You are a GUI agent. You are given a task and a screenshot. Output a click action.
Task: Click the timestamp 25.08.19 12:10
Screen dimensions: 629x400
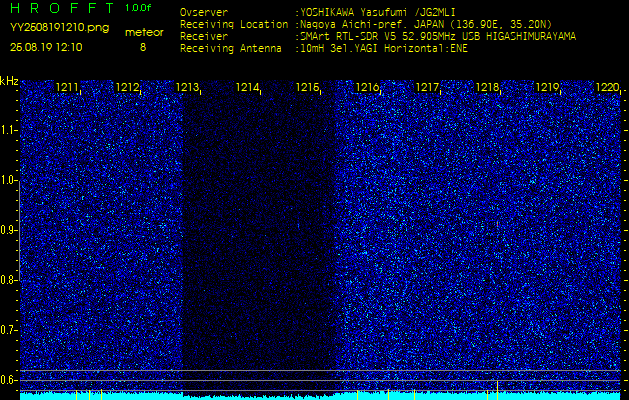tap(46, 47)
